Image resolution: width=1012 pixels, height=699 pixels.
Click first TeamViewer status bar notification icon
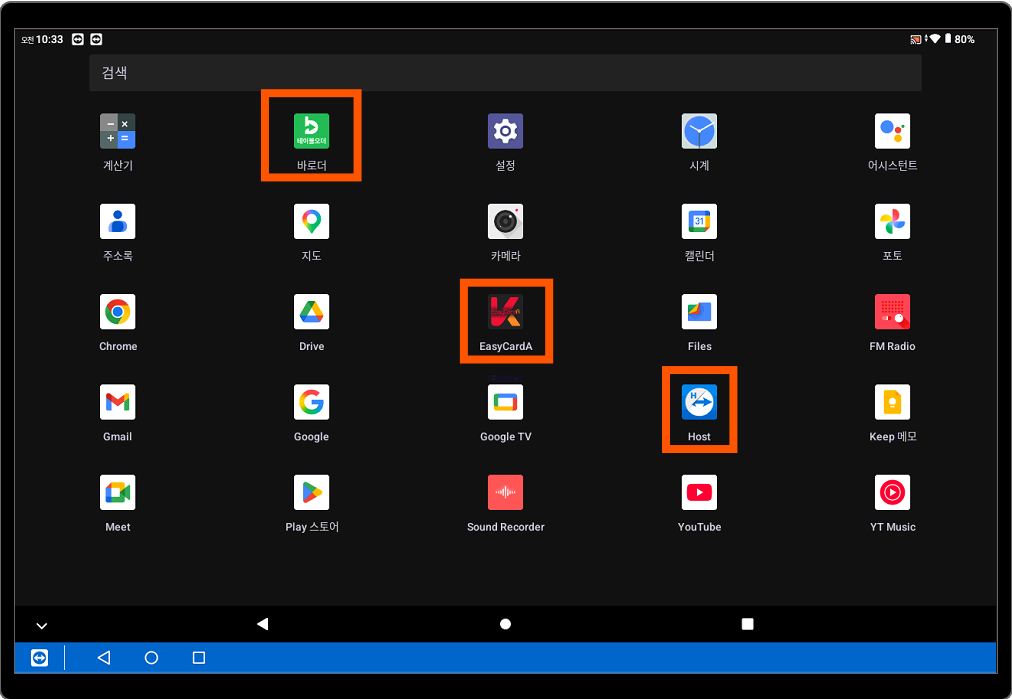click(77, 39)
